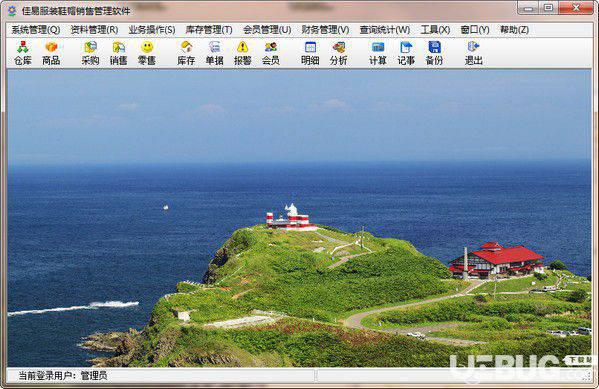Open the 查询统计(W) menu

tap(385, 30)
